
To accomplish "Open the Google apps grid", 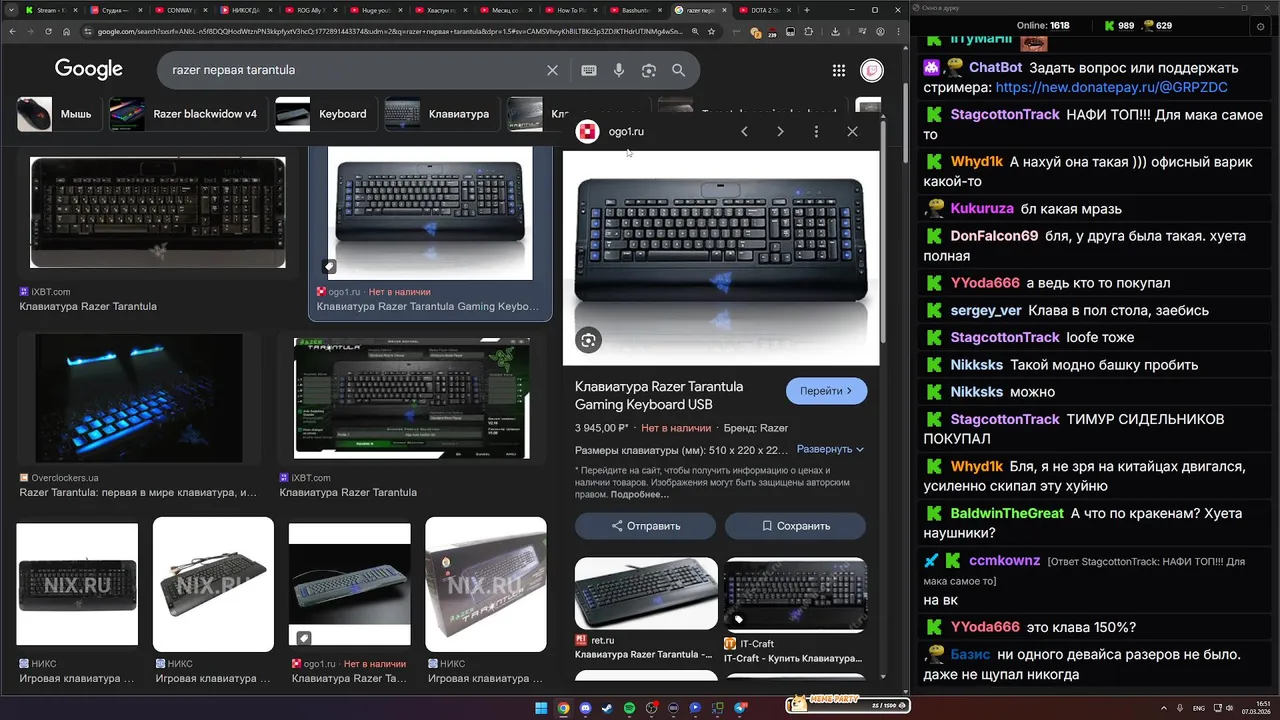I will click(x=839, y=70).
